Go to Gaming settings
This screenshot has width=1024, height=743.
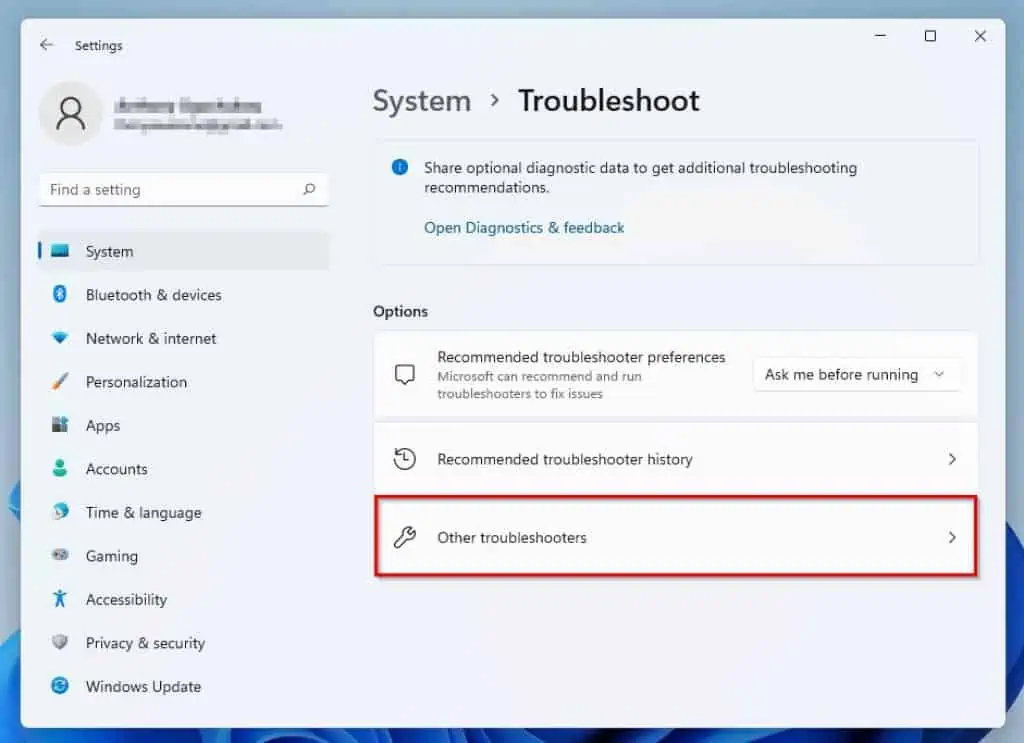(184, 556)
